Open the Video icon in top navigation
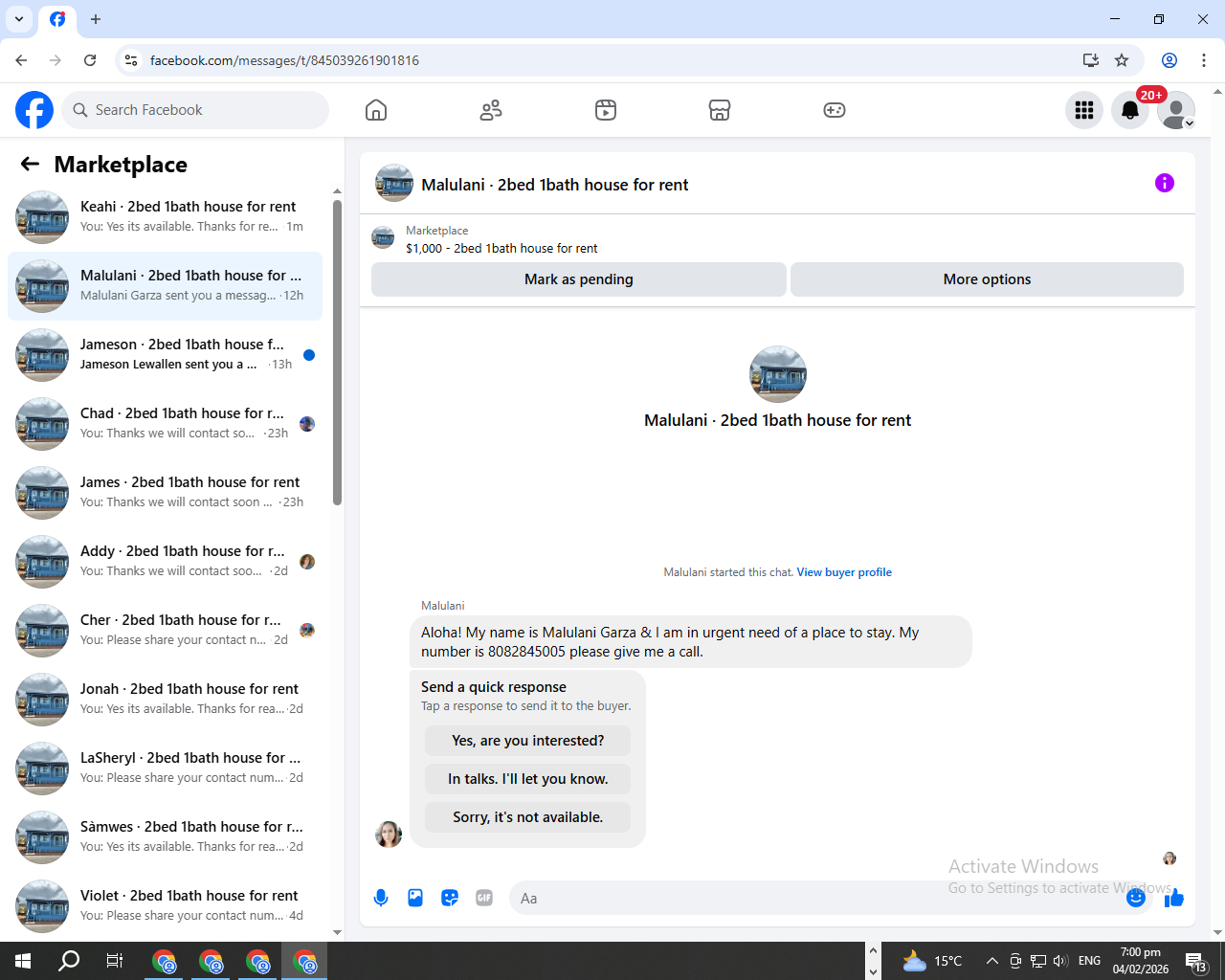The width and height of the screenshot is (1225, 980). 606,110
